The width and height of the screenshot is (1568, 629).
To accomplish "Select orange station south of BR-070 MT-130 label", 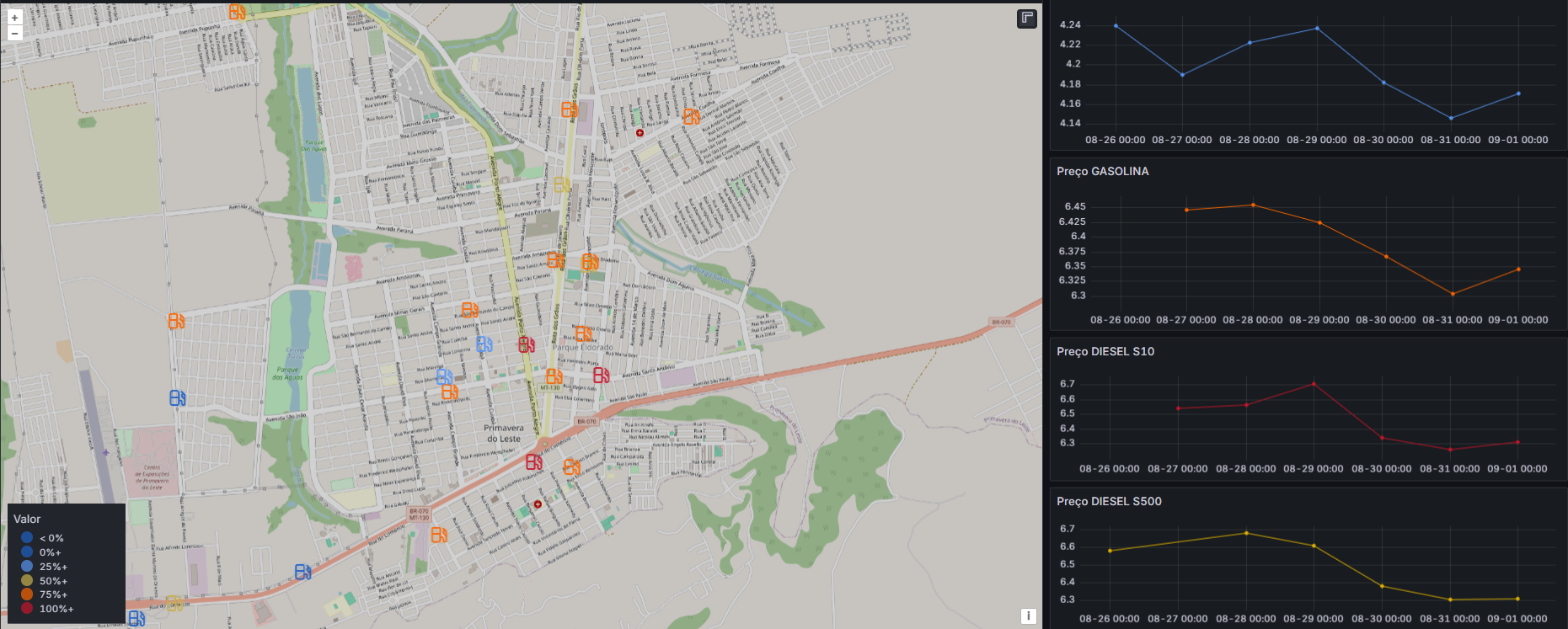I will 439,535.
